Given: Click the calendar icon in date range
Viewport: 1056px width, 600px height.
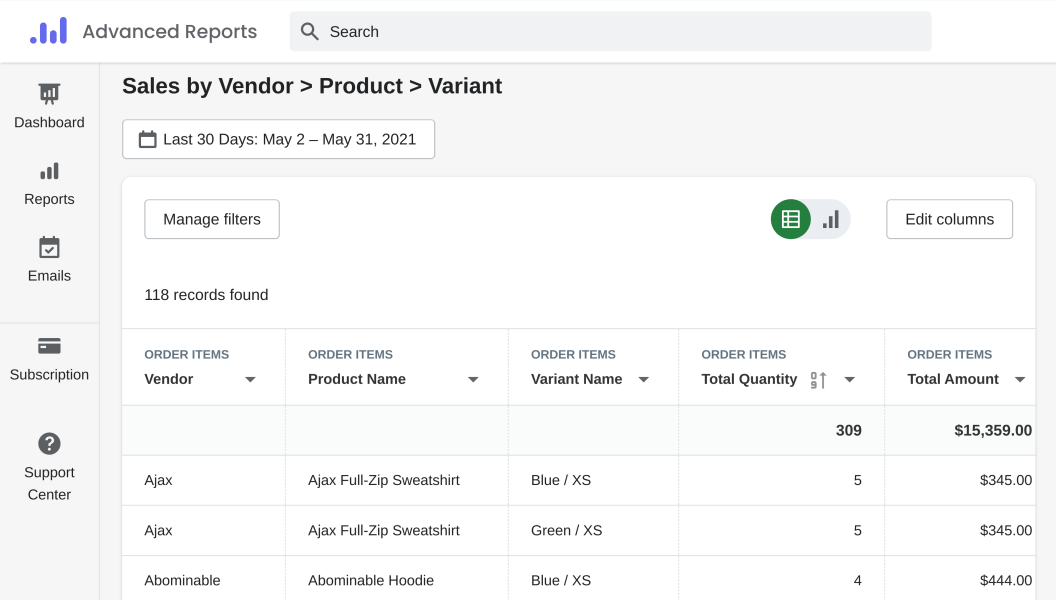Looking at the screenshot, I should click(147, 139).
